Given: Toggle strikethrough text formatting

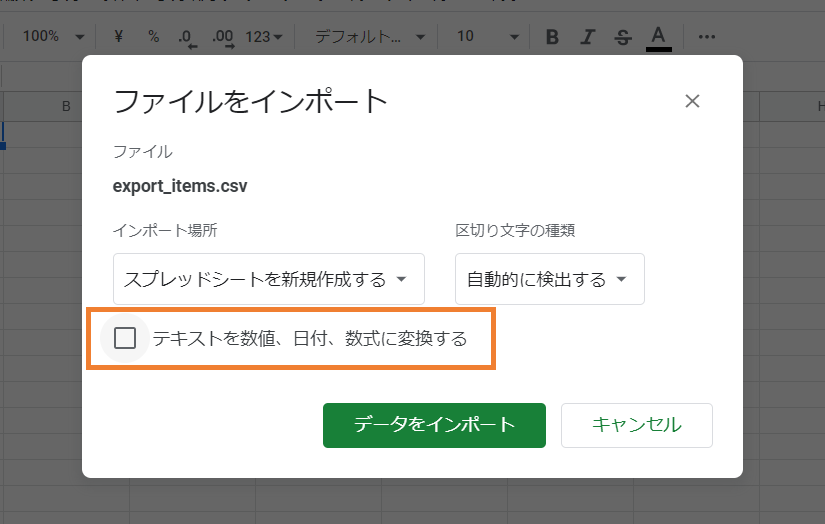Looking at the screenshot, I should 623,37.
